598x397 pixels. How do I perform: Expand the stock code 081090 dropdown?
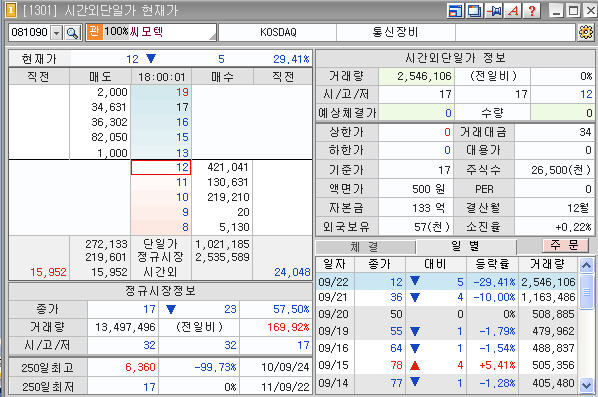click(56, 33)
